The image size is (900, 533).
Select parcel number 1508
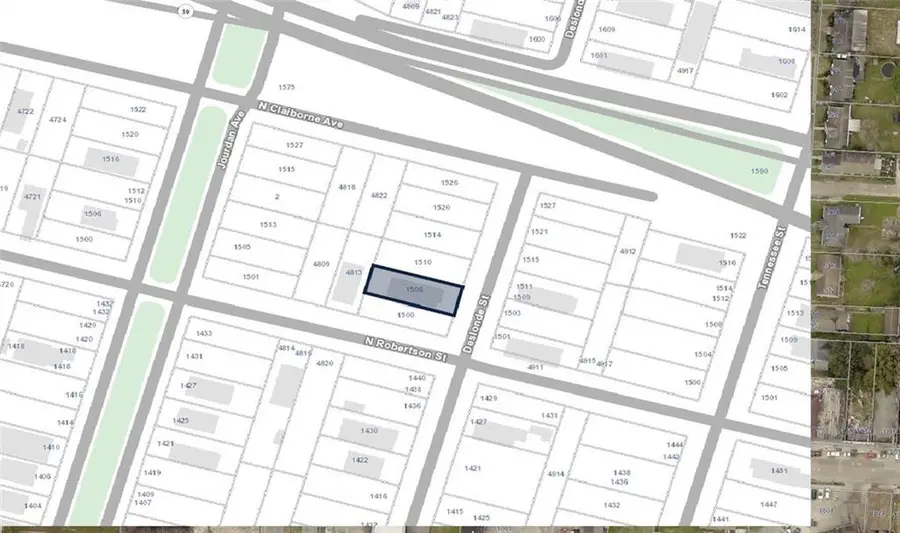(713, 325)
